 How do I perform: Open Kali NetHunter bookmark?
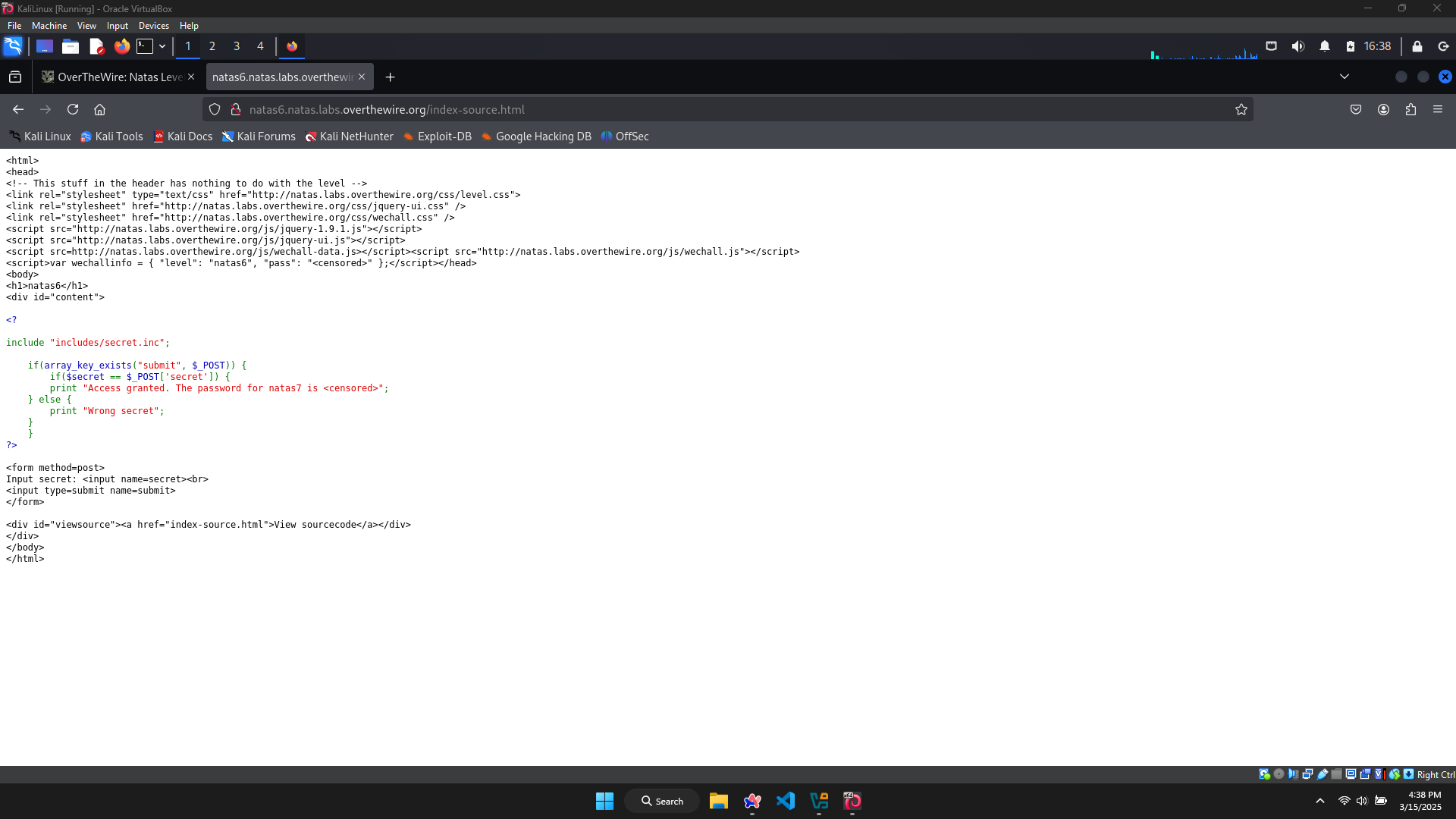tap(349, 136)
